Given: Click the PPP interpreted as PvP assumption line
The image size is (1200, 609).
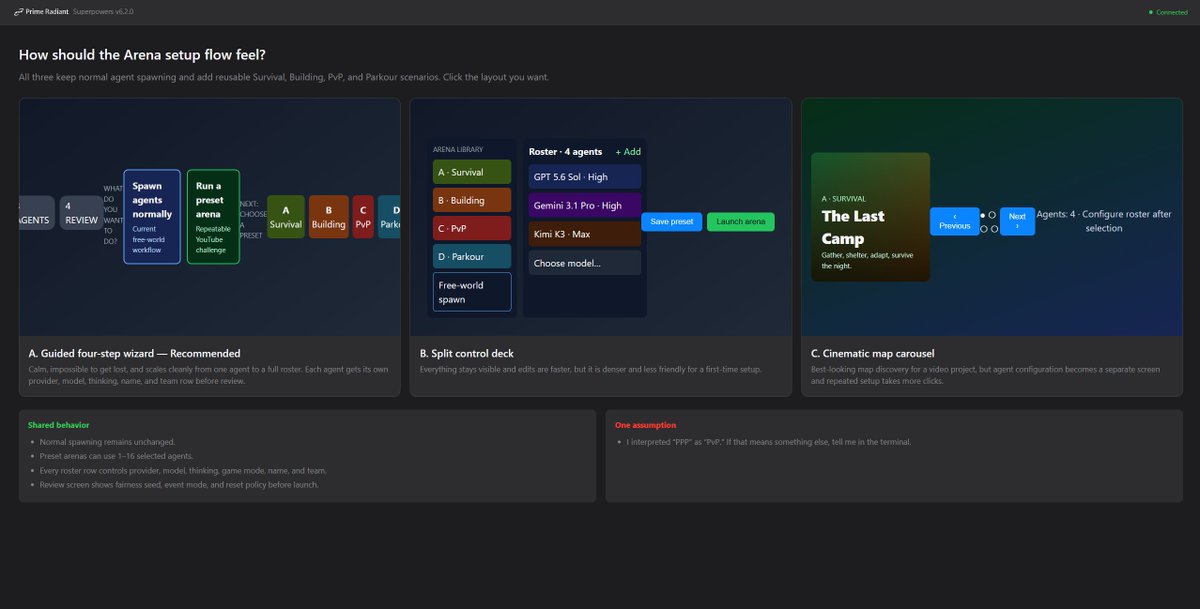Looking at the screenshot, I should [x=768, y=441].
